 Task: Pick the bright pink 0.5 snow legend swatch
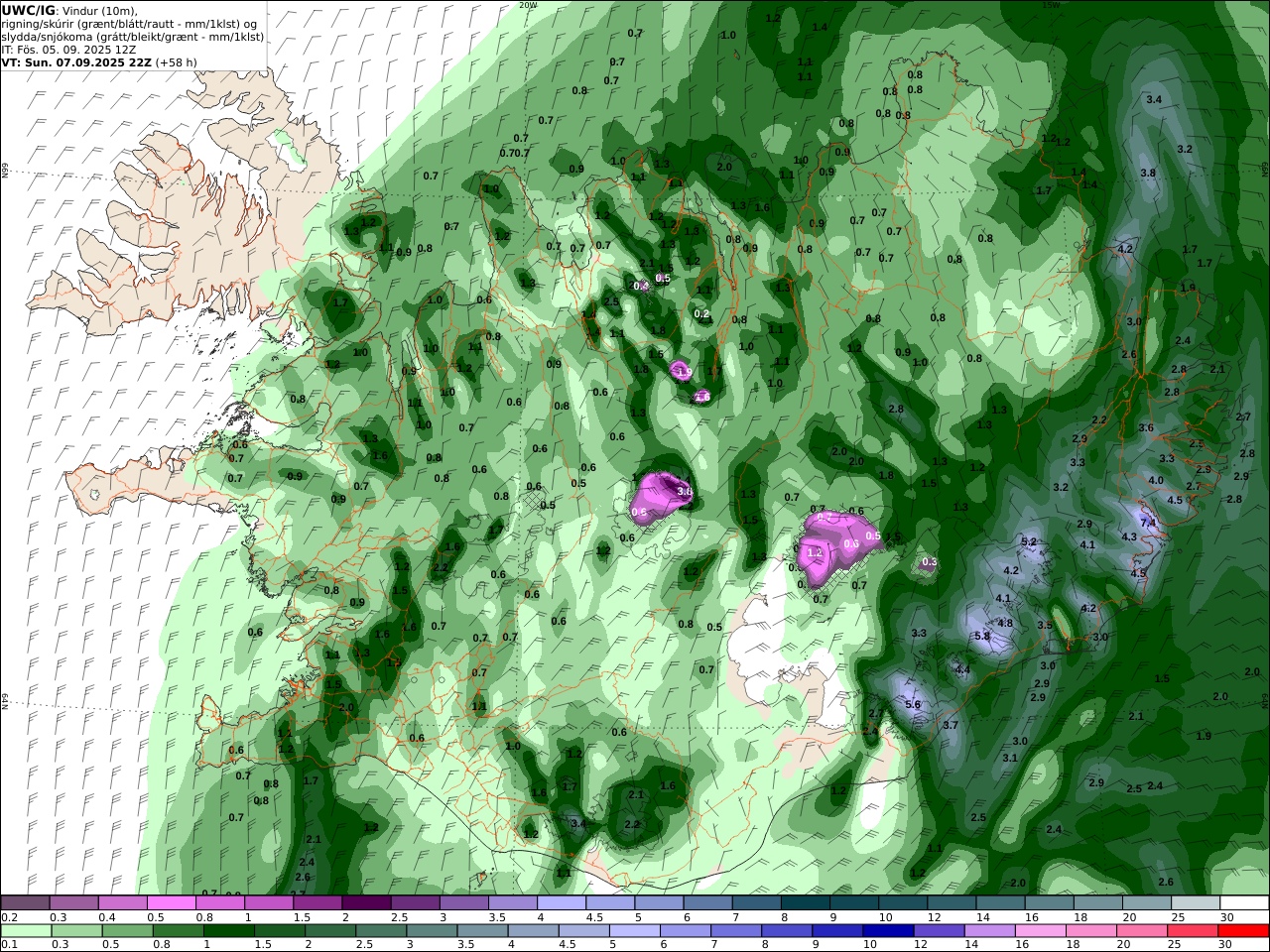coord(171,903)
